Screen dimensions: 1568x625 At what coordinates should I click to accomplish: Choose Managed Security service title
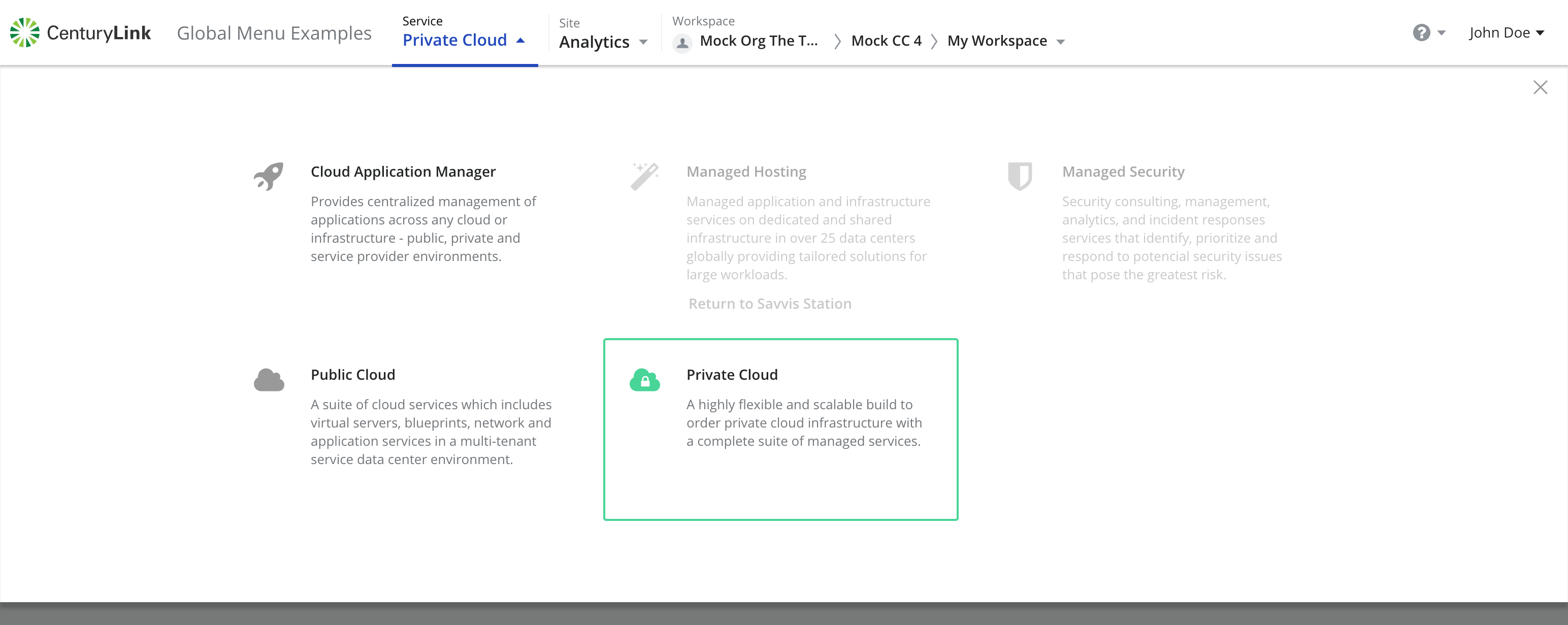(1123, 172)
